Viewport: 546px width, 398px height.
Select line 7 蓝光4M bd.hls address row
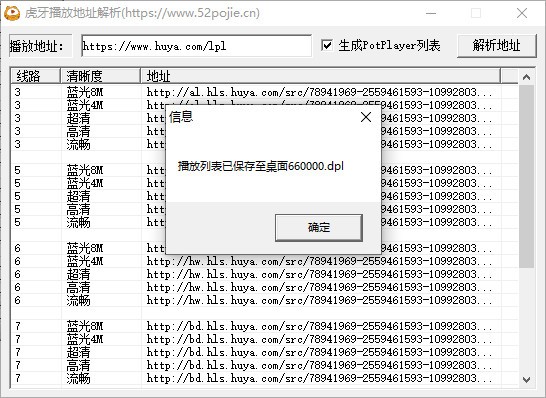pyautogui.click(x=265, y=339)
